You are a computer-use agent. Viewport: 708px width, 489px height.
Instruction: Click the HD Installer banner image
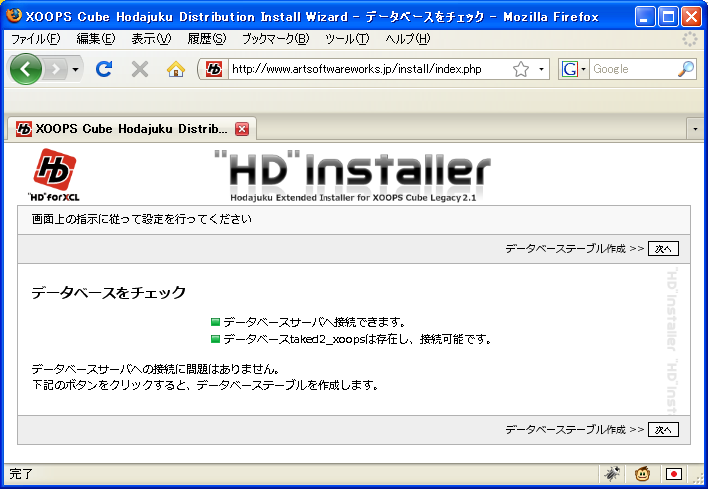pos(353,176)
